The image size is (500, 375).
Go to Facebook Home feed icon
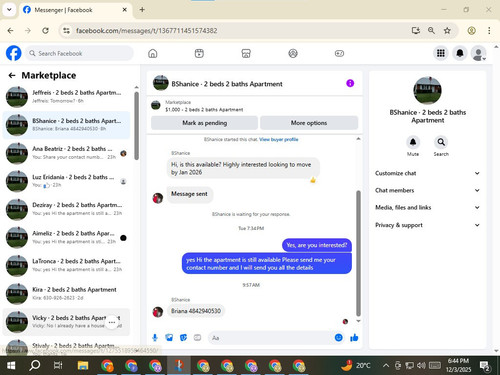pyautogui.click(x=153, y=53)
